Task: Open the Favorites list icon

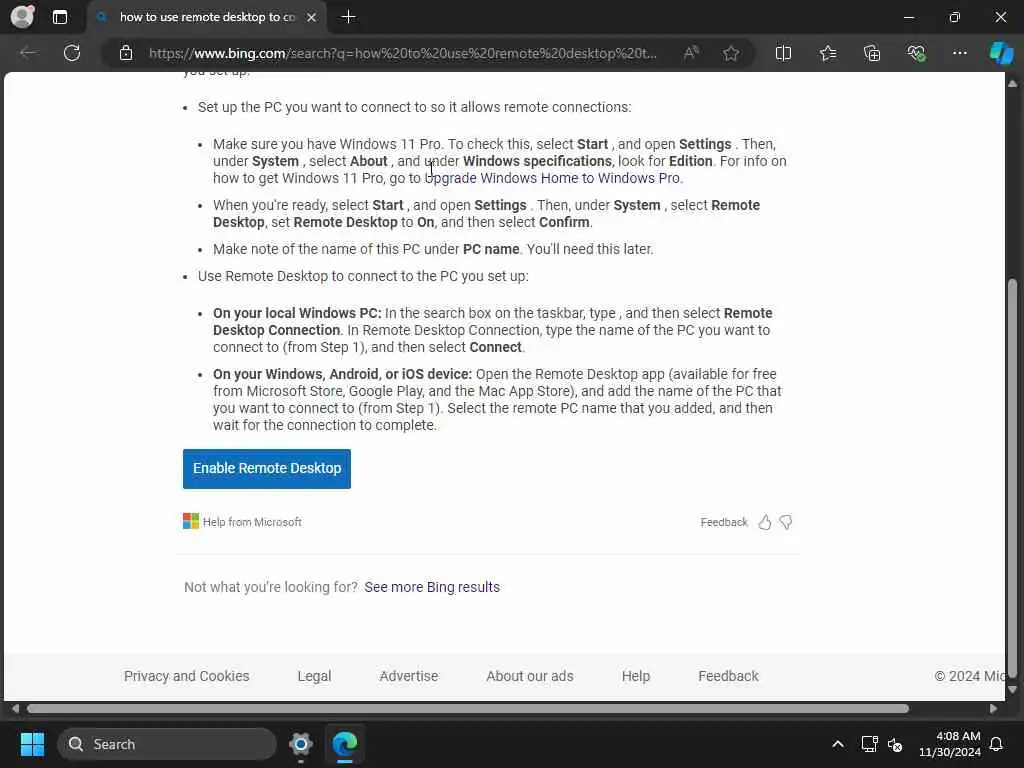Action: pos(828,53)
